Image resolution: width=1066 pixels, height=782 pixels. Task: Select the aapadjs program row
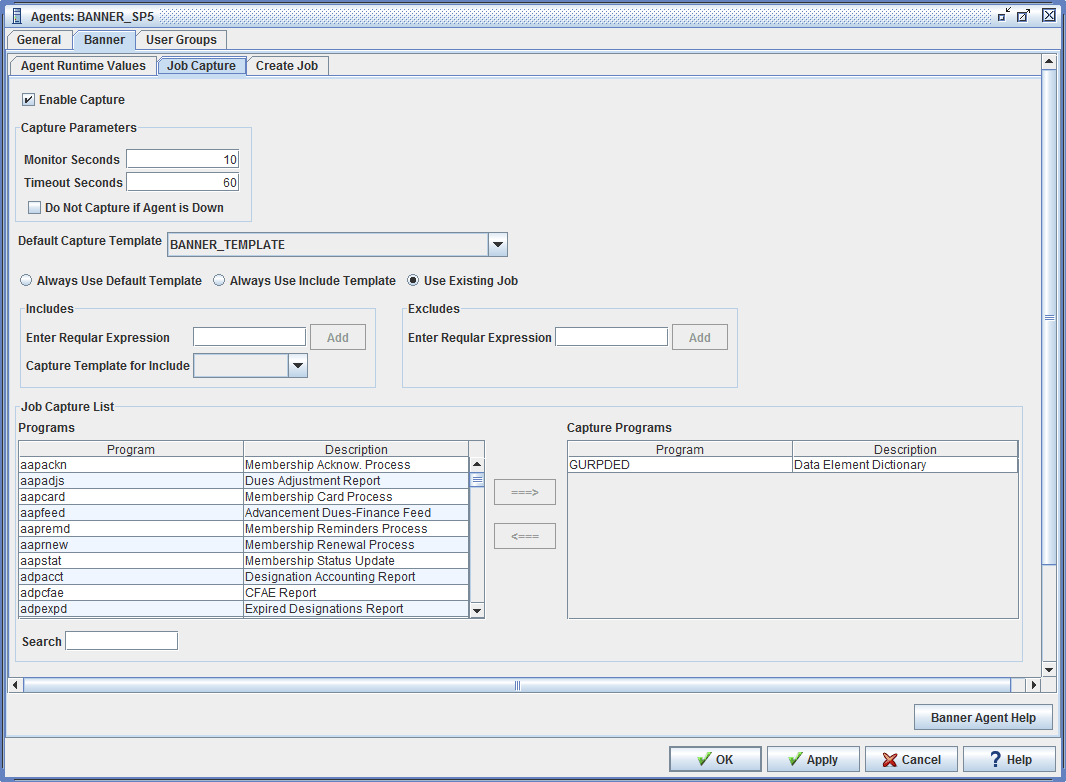coord(243,481)
